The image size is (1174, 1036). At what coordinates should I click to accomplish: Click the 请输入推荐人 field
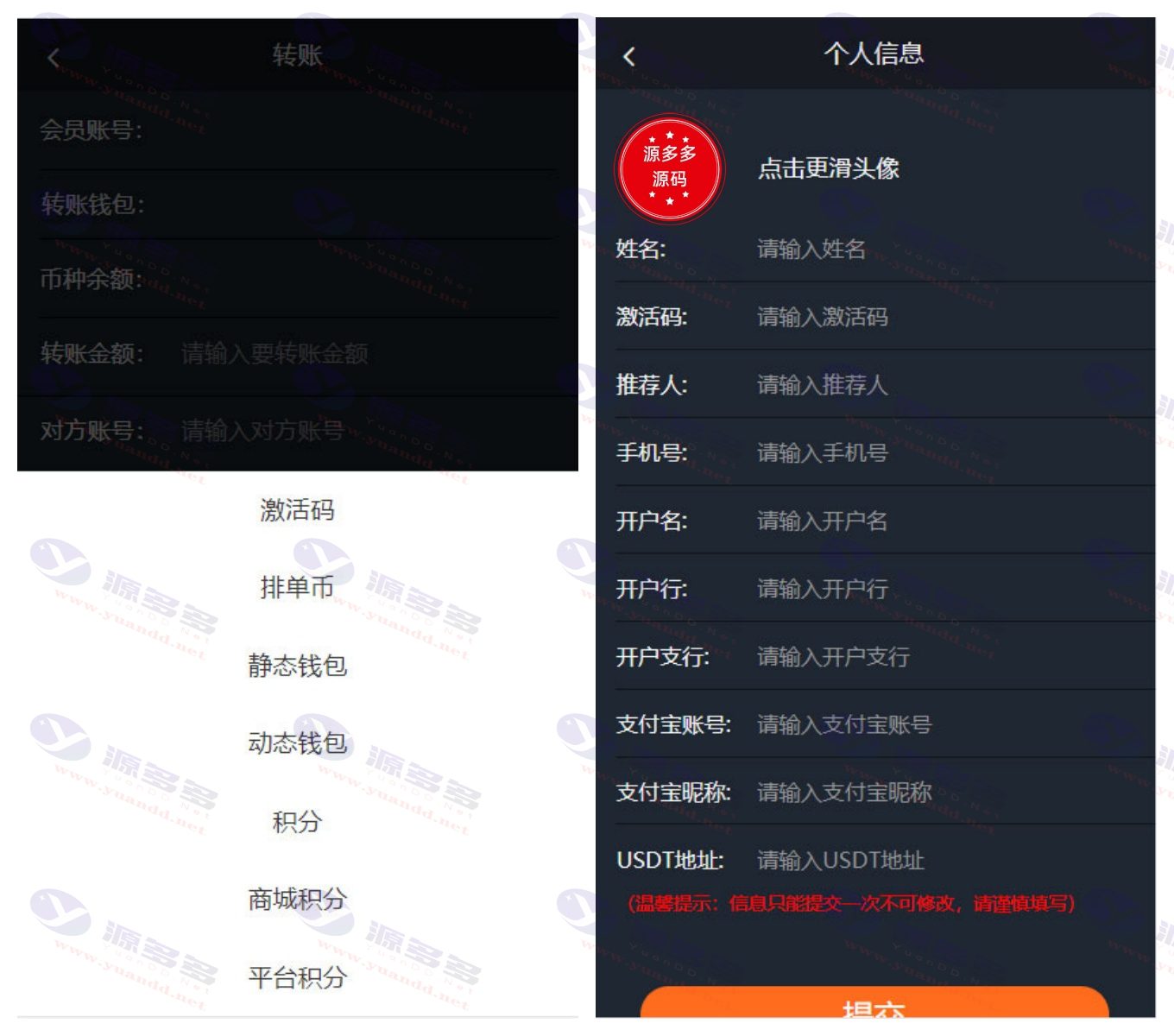[954, 385]
